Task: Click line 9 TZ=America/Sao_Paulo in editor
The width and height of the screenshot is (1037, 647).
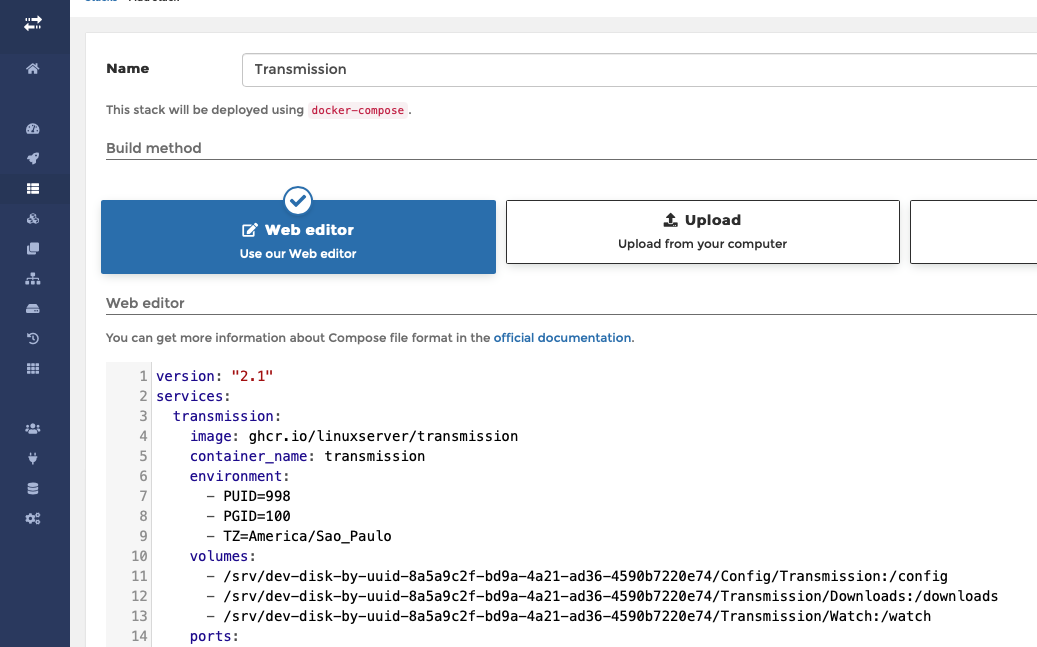Action: [x=307, y=536]
